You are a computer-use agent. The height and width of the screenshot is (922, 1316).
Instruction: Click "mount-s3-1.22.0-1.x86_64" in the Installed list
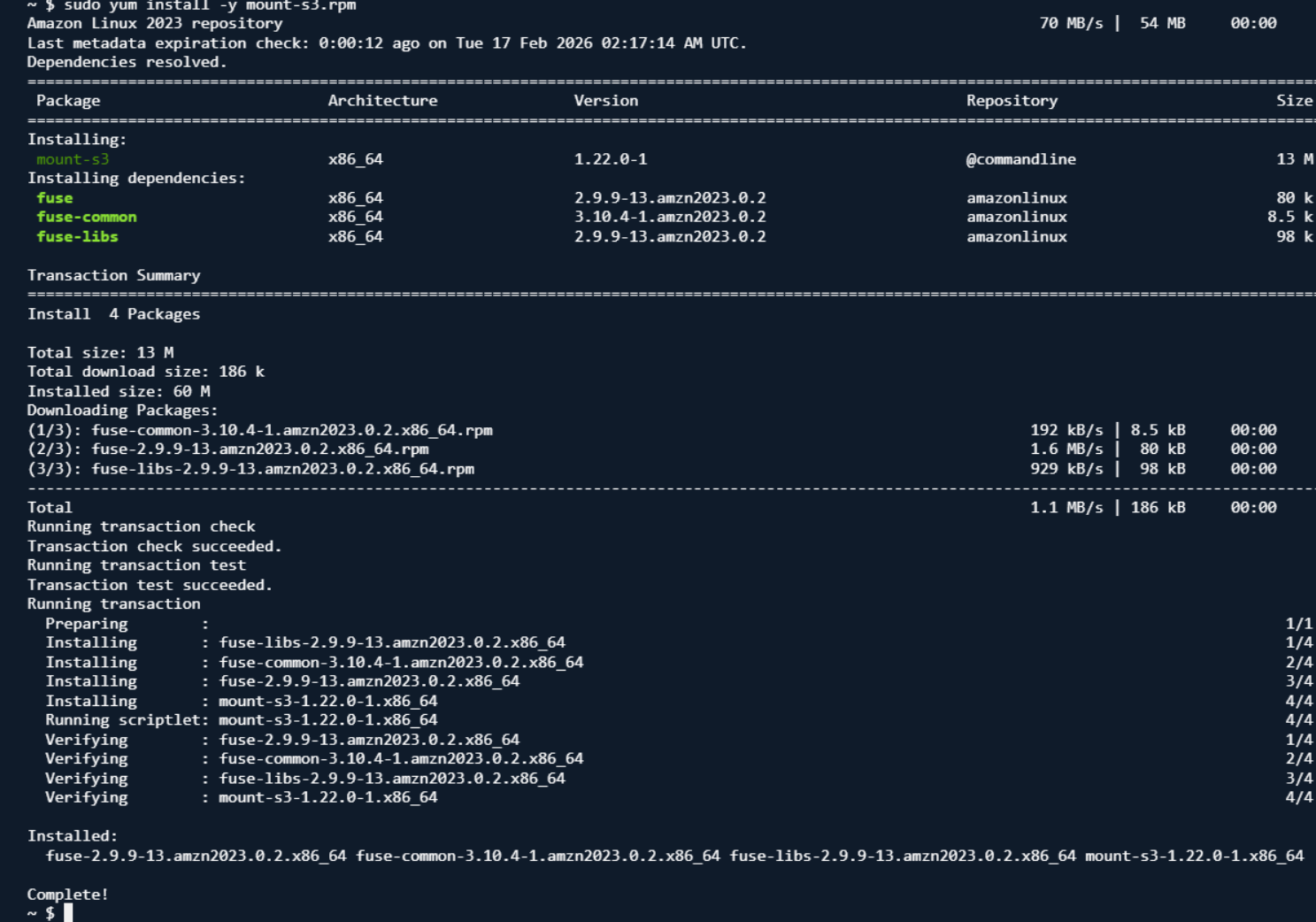point(1194,856)
